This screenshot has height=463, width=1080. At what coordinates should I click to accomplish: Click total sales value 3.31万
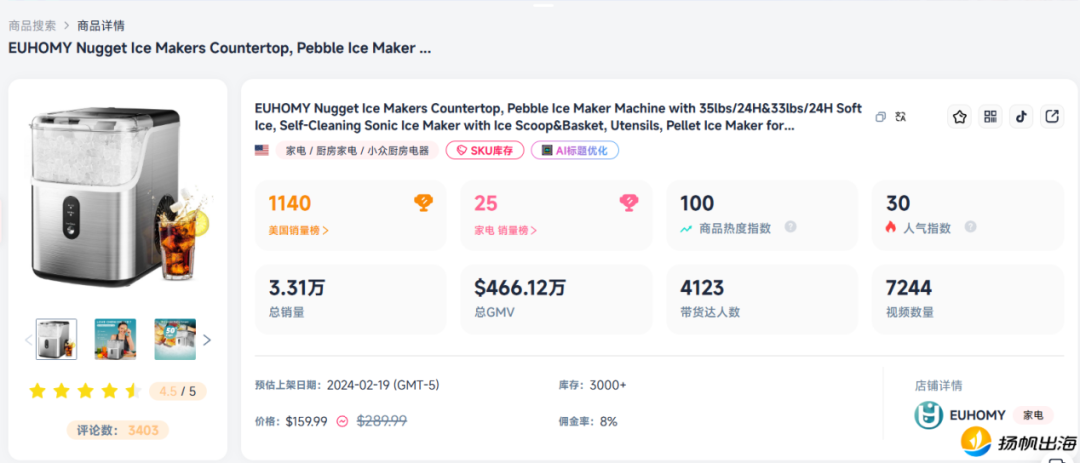tap(296, 287)
